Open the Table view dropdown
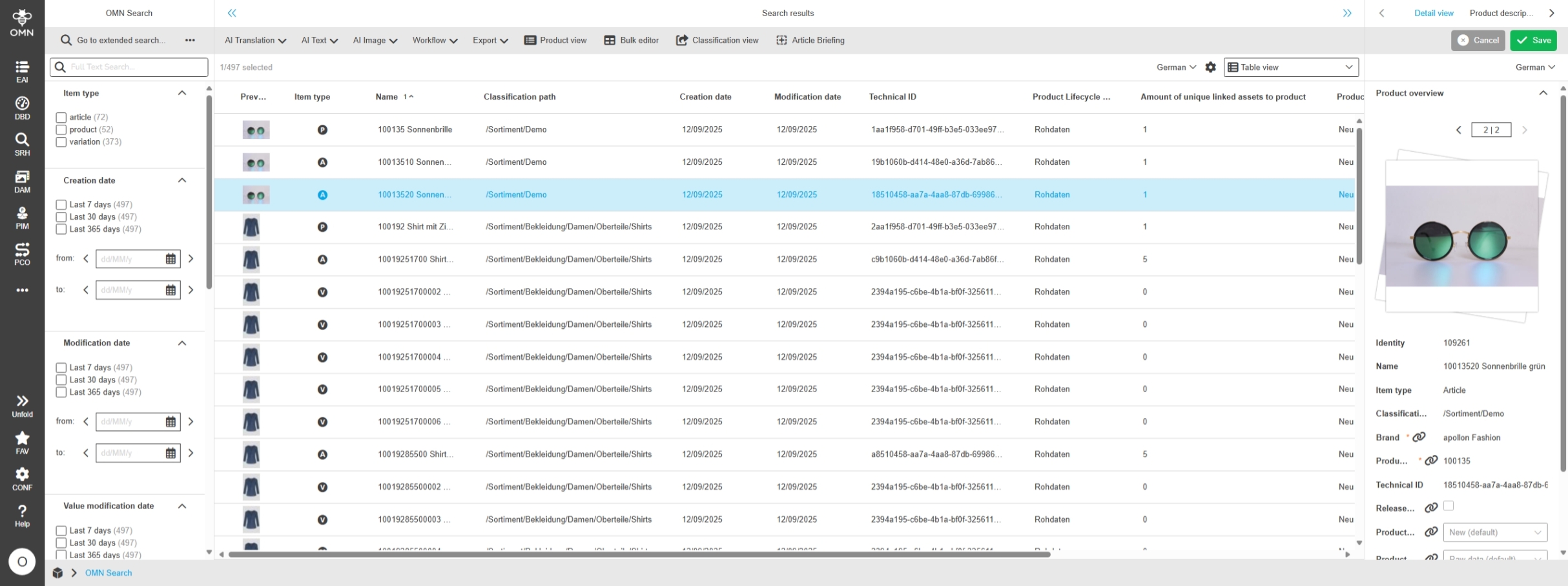The image size is (1568, 586). click(1291, 67)
